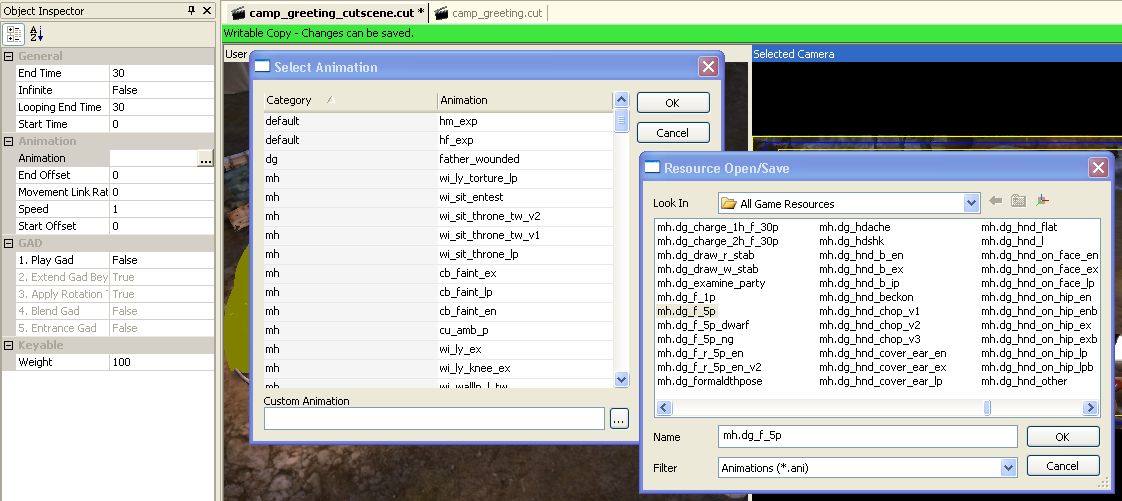Switch Object Inspector to categorized view
This screenshot has width=1122, height=501.
pos(14,34)
